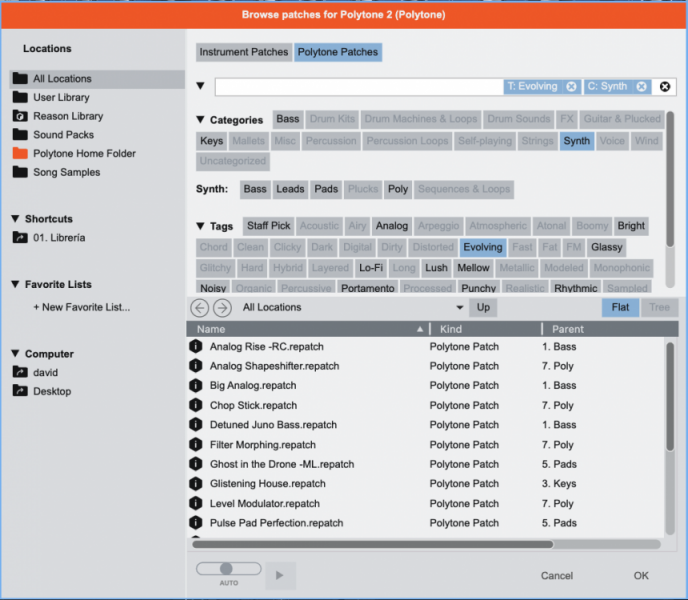Select the Song Samples folder icon
688x600 pixels.
pyautogui.click(x=20, y=172)
